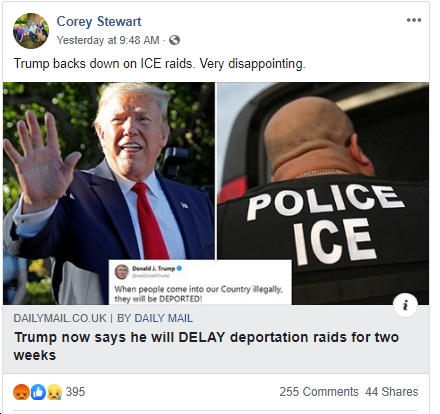Click the info 'i' icon on article
Image resolution: width=440 pixels, height=414 pixels.
[x=405, y=305]
